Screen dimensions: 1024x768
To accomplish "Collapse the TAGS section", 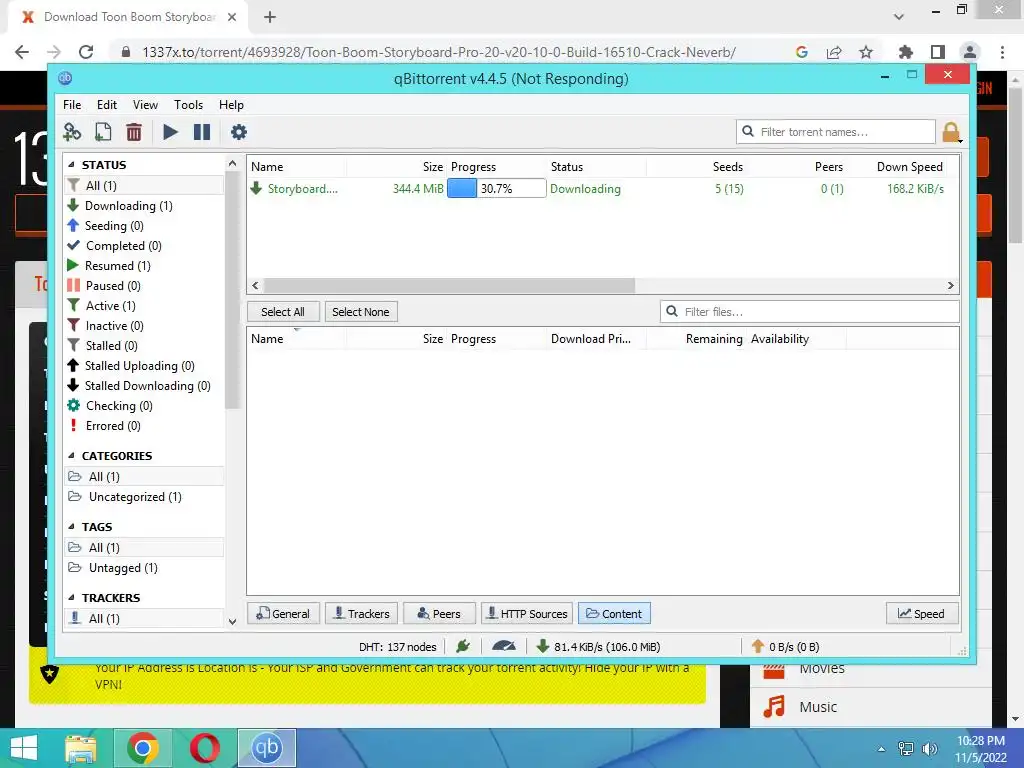I will [x=72, y=527].
